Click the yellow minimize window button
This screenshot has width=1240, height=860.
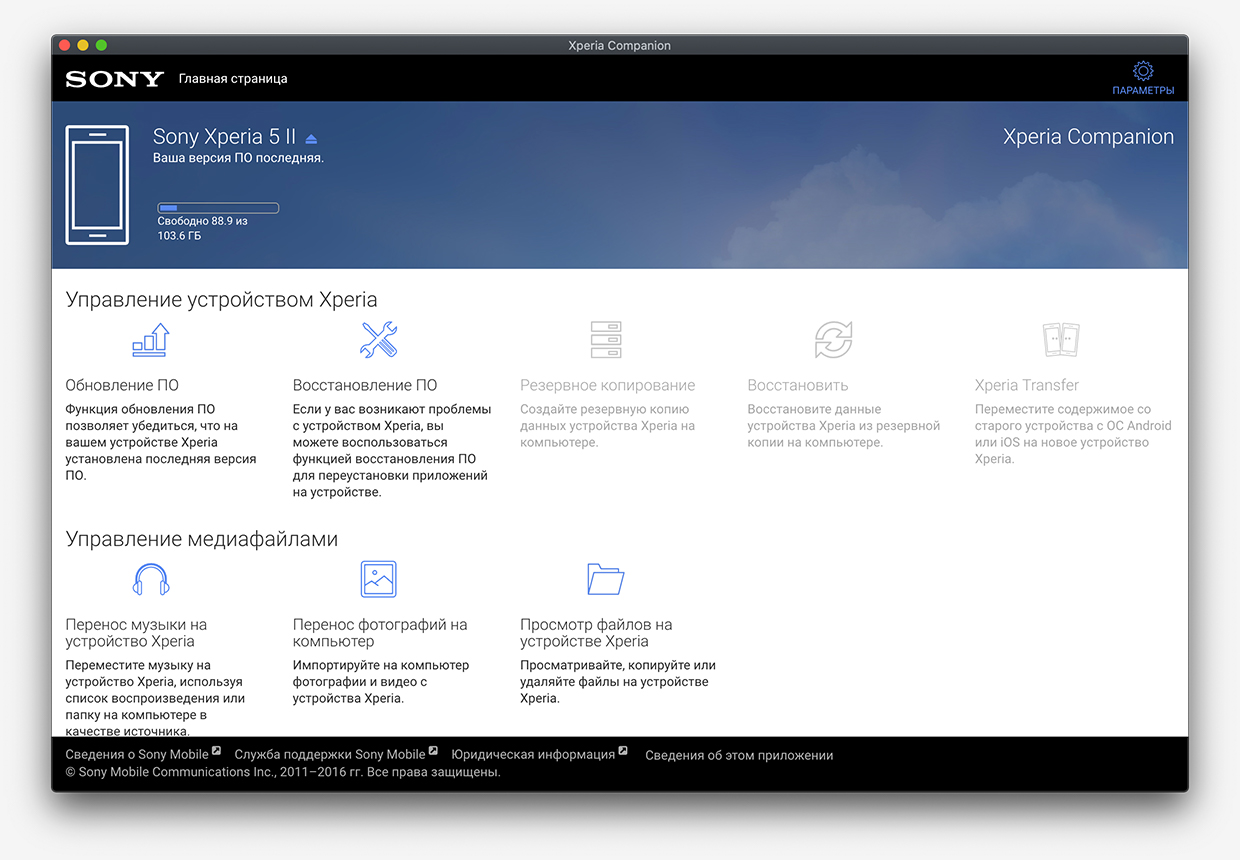(x=83, y=45)
